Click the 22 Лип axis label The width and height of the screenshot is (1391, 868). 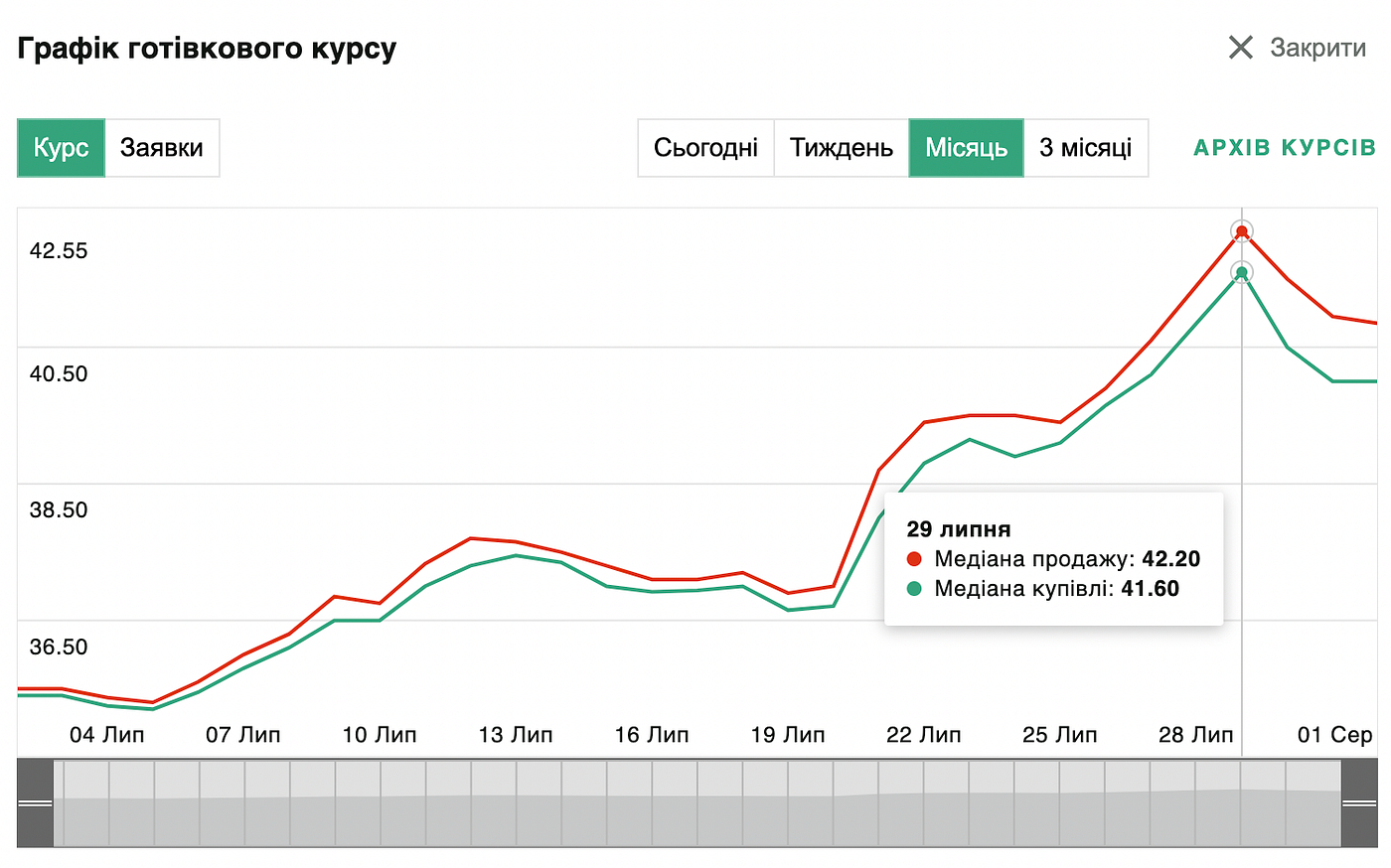coord(924,735)
